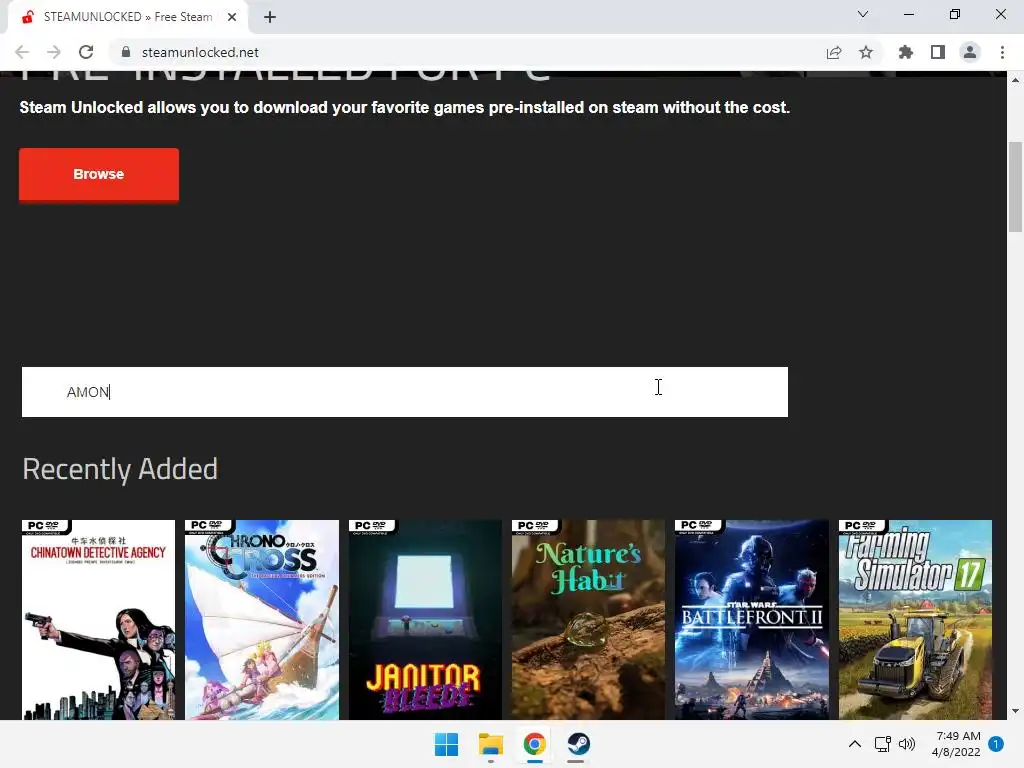Viewport: 1024px width, 768px height.
Task: Open volume control tray icon
Action: coord(907,744)
